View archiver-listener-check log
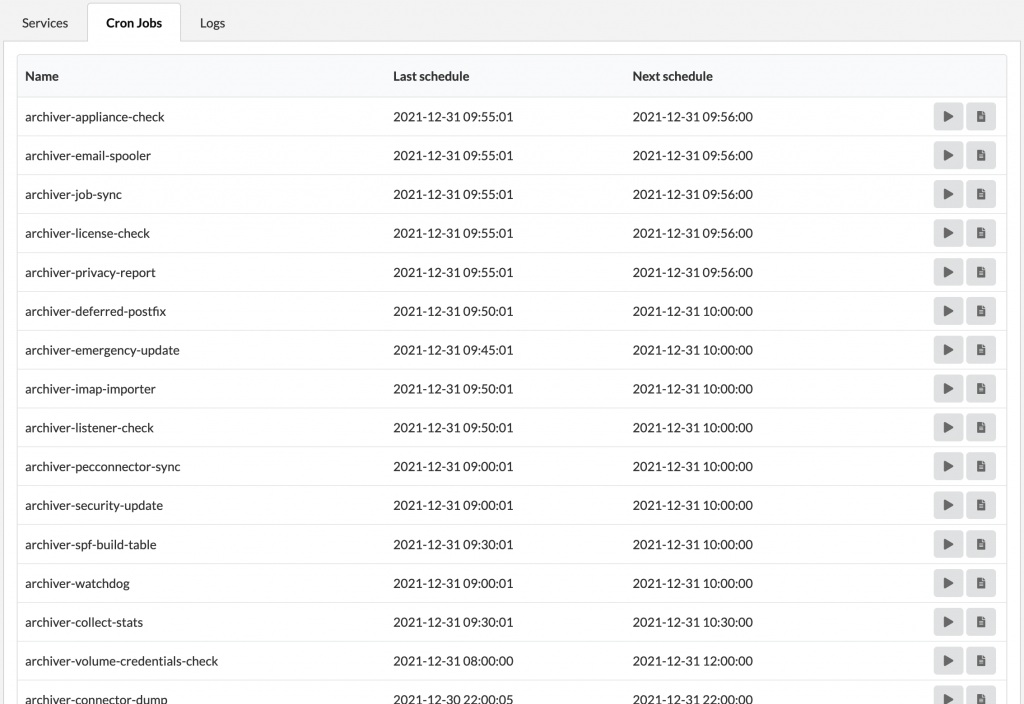The width and height of the screenshot is (1024, 704). click(x=981, y=428)
